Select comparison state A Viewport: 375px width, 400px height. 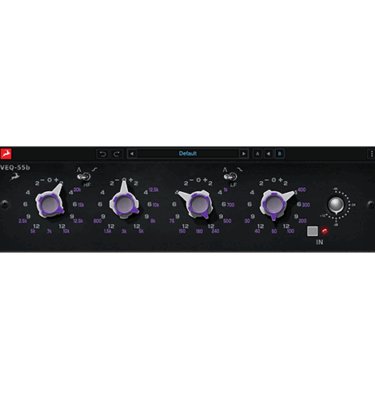point(257,154)
